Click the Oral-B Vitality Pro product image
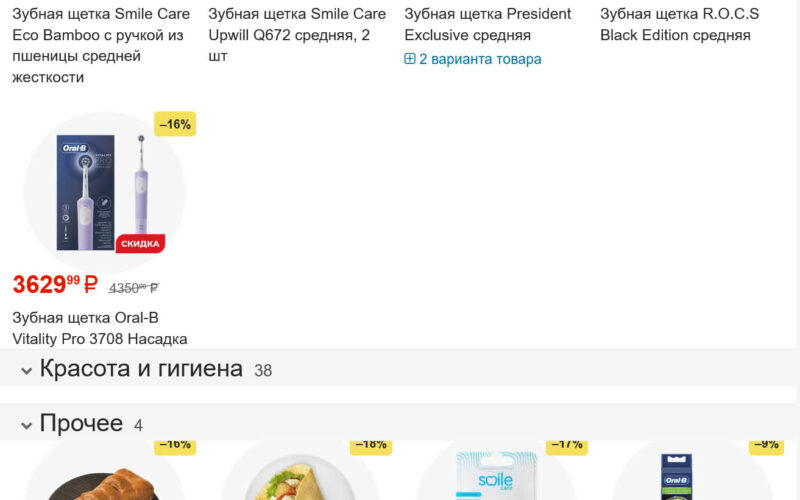Screen dimensions: 800x500 point(104,192)
